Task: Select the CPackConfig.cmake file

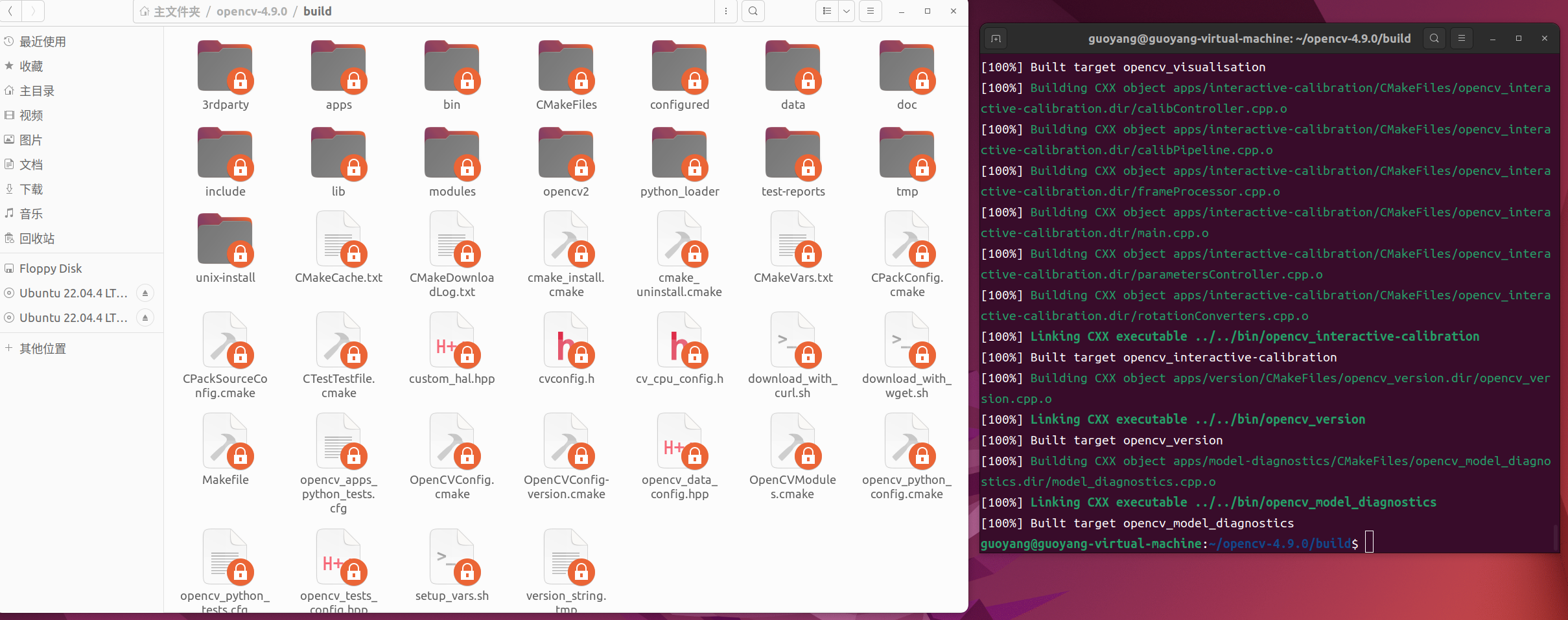Action: (x=907, y=255)
